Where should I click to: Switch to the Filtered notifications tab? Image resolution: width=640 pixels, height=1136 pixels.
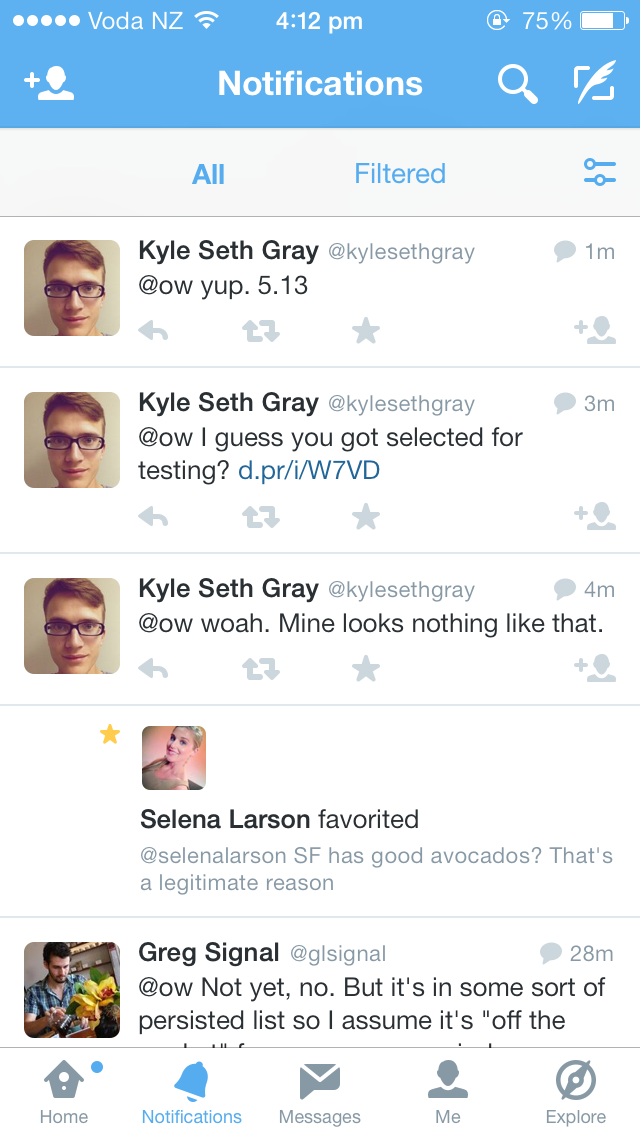coord(400,174)
